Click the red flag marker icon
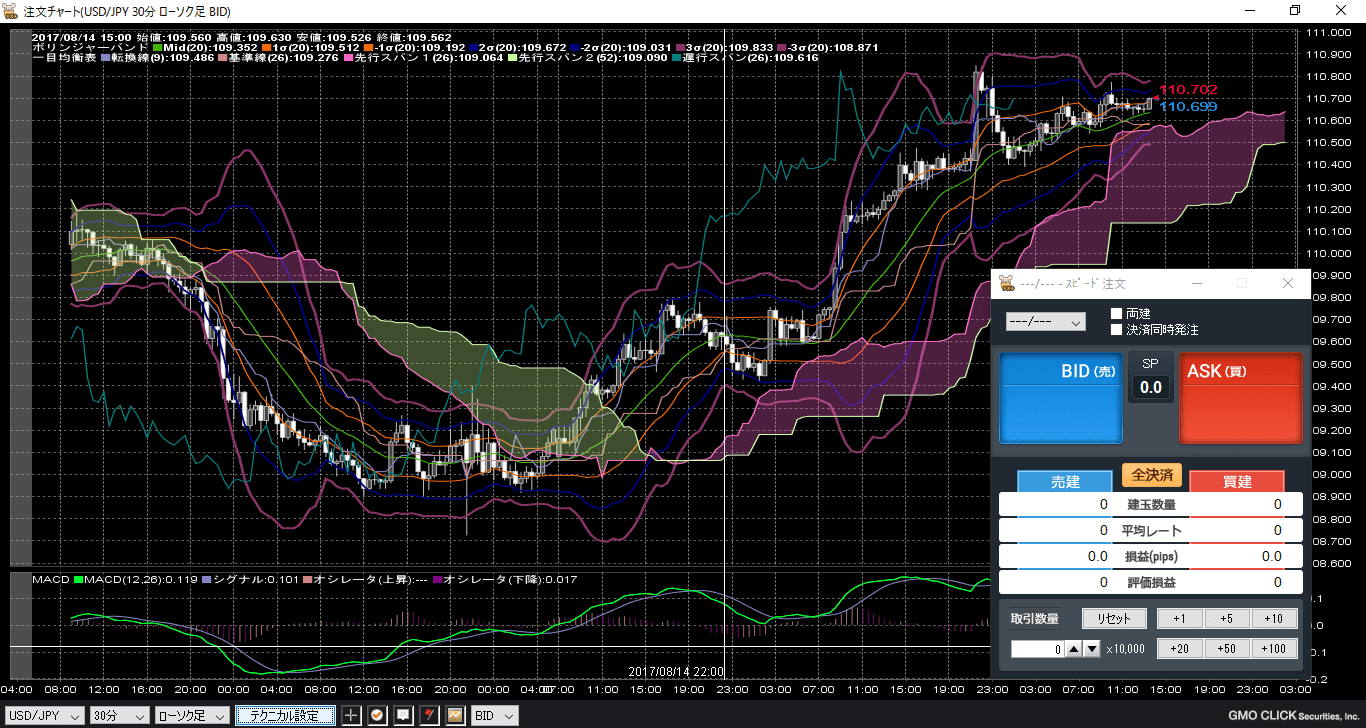 429,715
